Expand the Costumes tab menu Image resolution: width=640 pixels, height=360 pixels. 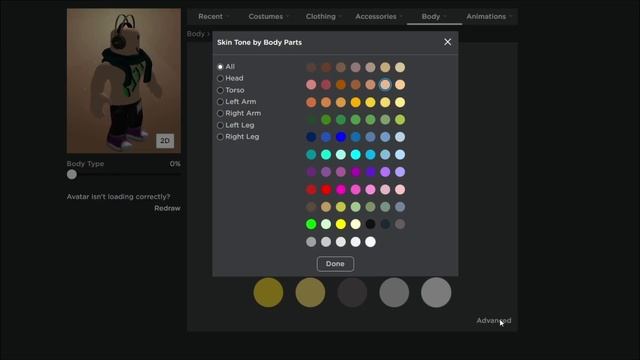point(269,16)
